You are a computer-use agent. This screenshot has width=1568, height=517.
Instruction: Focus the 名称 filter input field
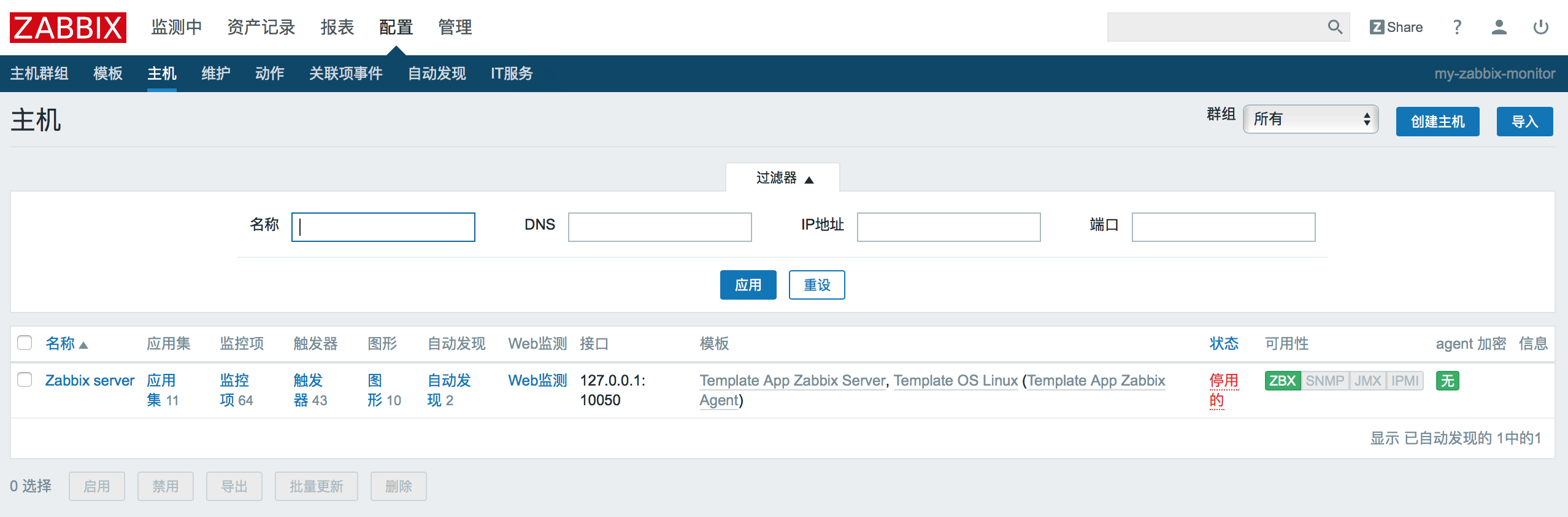click(x=383, y=227)
